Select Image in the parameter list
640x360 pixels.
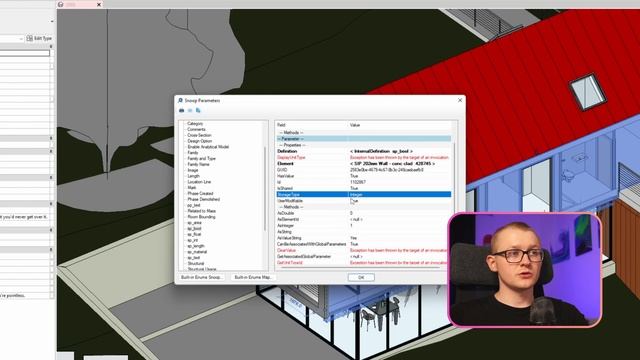[x=193, y=170]
